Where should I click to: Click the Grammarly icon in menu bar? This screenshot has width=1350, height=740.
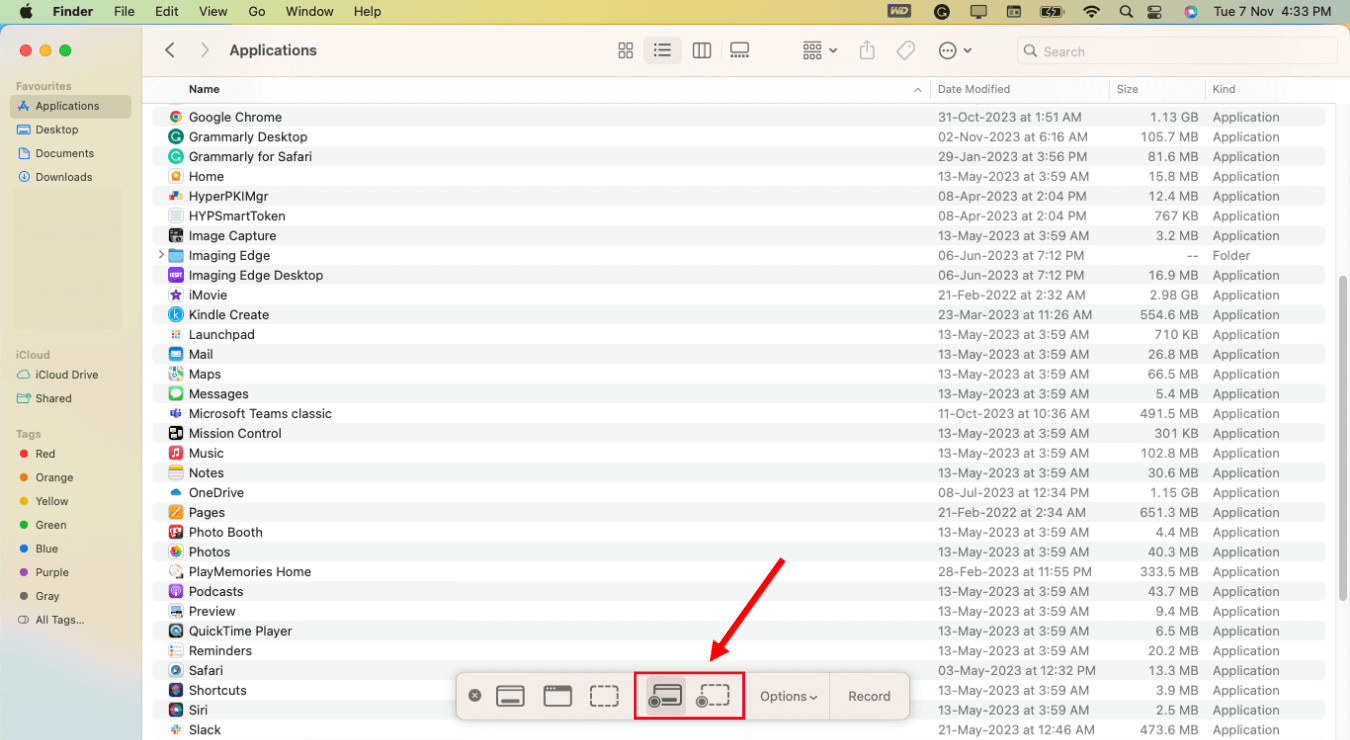point(941,12)
